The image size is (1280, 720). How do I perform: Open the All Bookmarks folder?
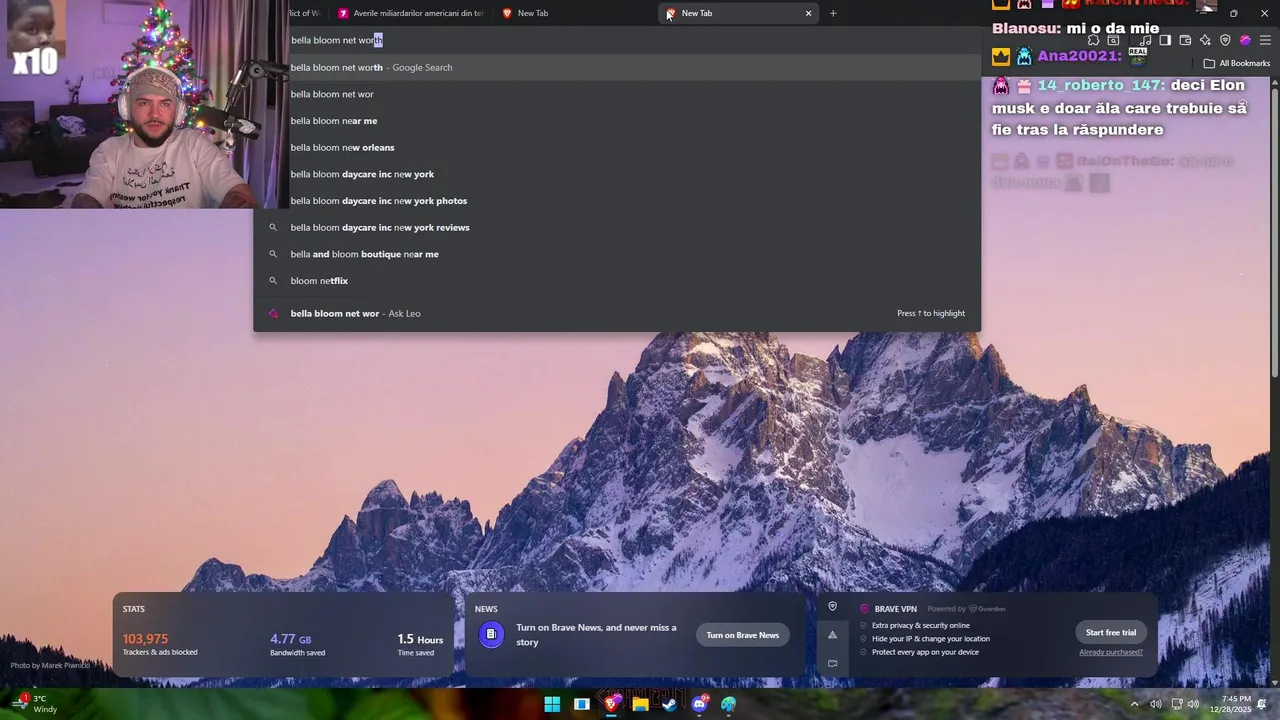click(1237, 63)
